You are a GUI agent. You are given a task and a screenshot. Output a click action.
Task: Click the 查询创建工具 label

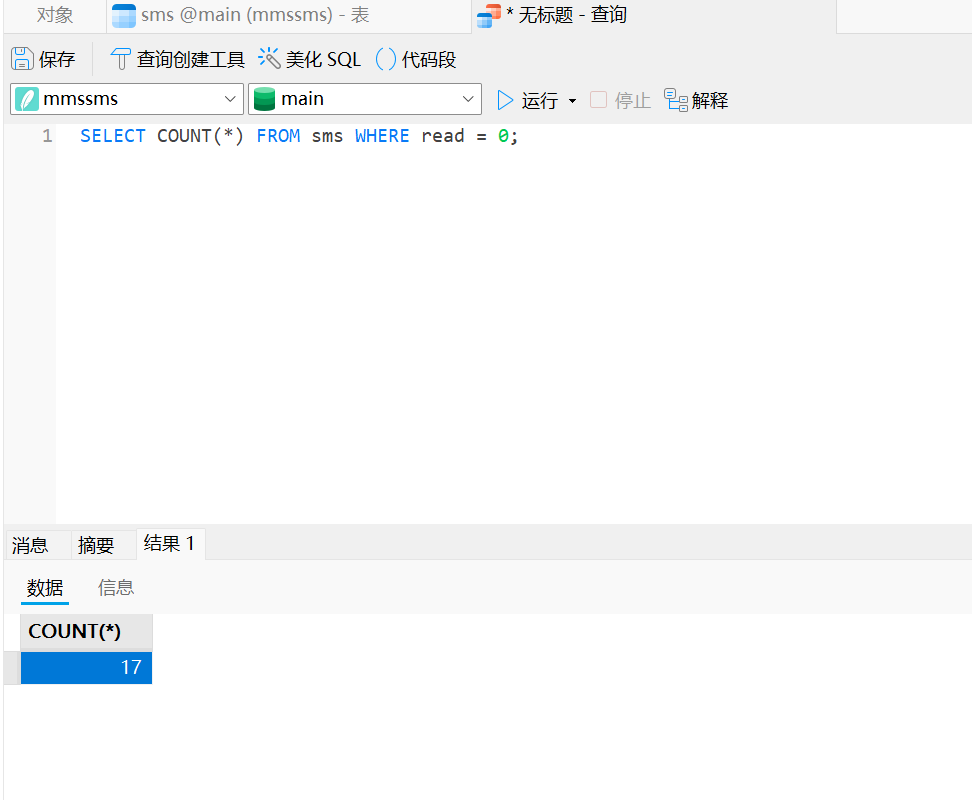coord(191,59)
